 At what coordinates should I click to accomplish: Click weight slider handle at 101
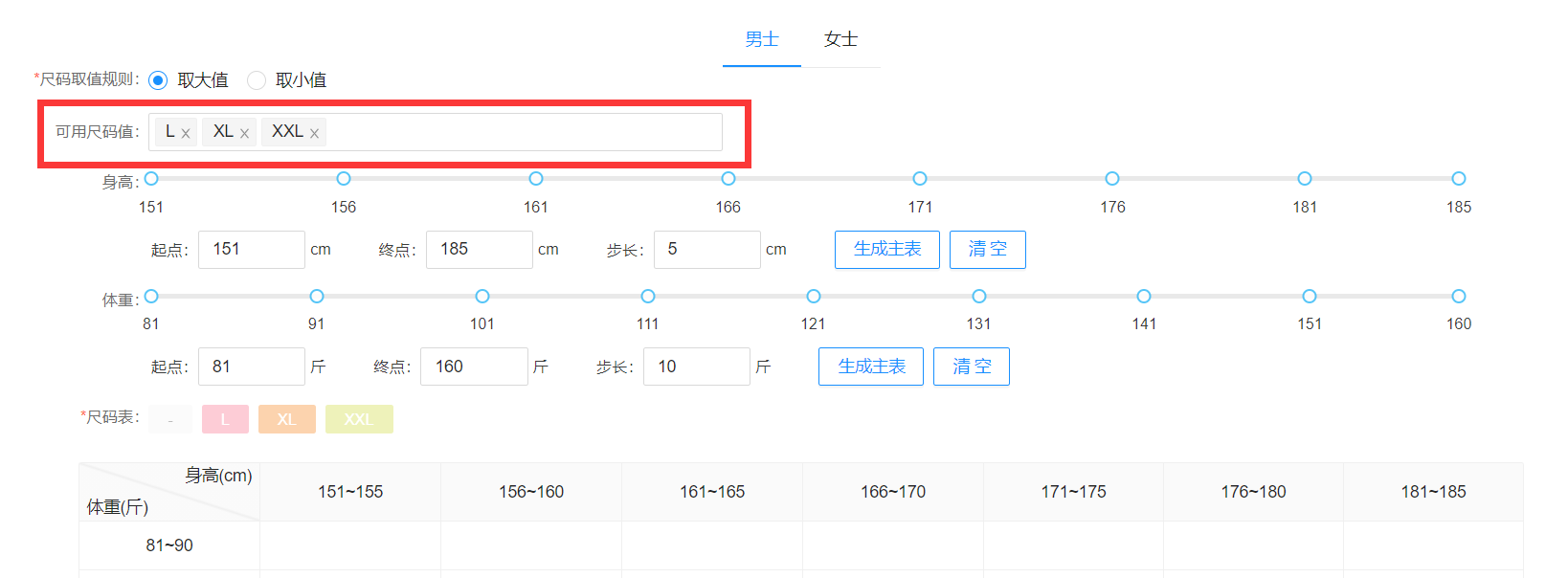(482, 297)
